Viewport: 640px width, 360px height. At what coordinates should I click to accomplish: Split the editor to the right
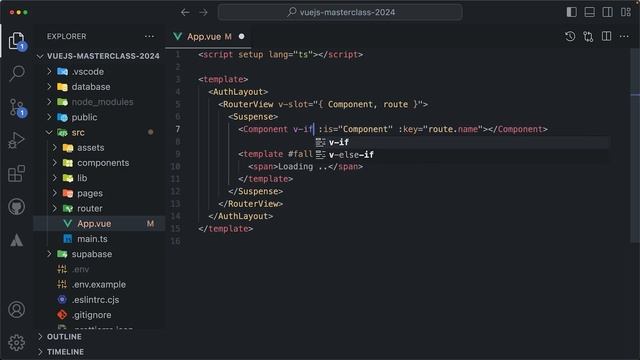[607, 36]
